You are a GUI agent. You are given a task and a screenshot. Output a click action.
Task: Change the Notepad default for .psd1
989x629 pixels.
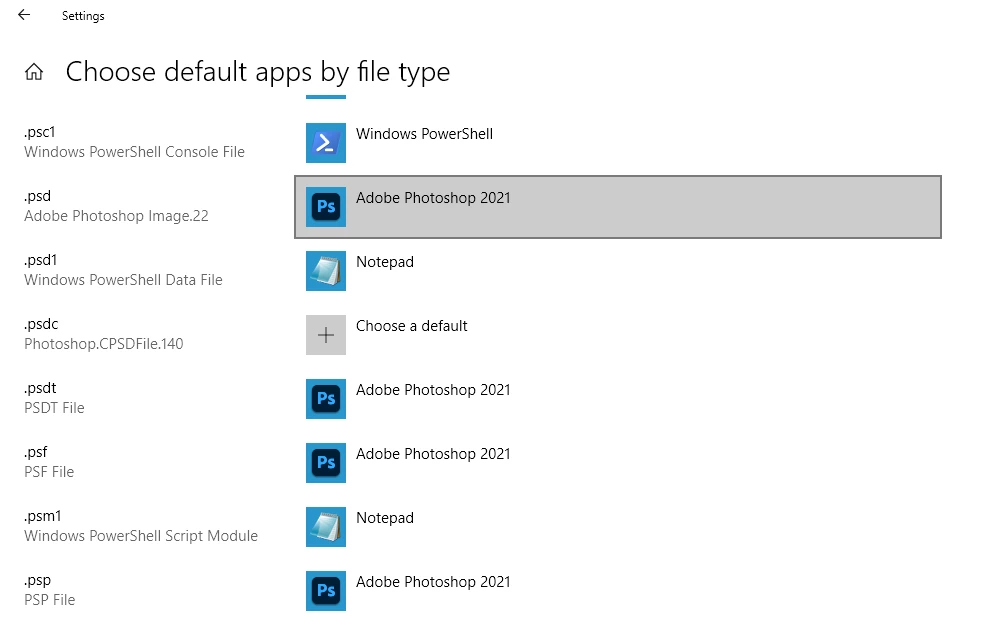point(617,271)
